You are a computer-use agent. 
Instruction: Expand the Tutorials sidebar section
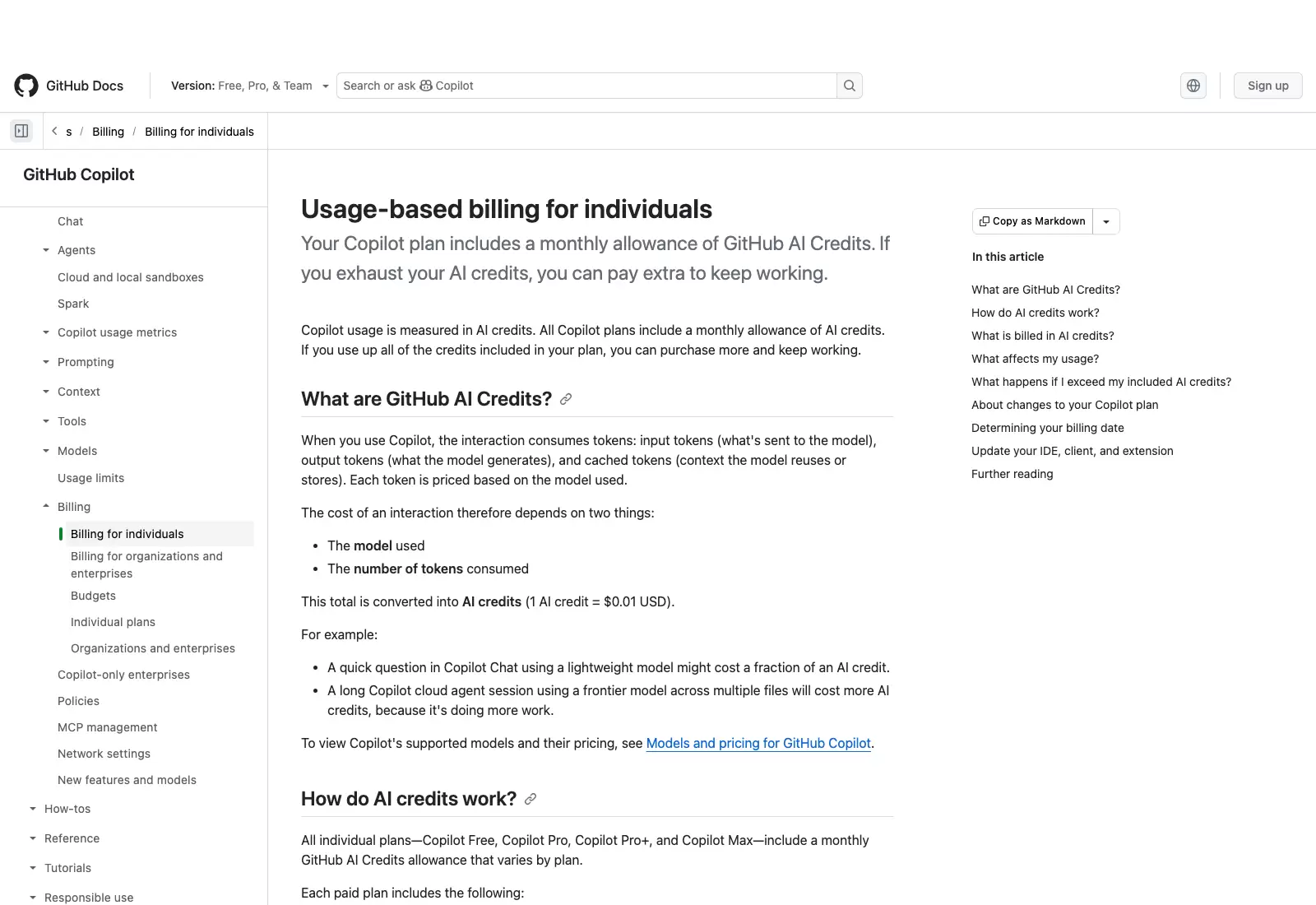(33, 868)
